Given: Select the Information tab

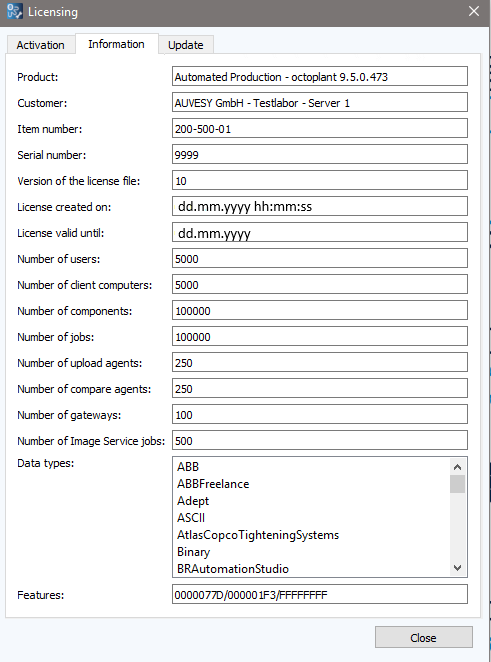Looking at the screenshot, I should click(117, 44).
